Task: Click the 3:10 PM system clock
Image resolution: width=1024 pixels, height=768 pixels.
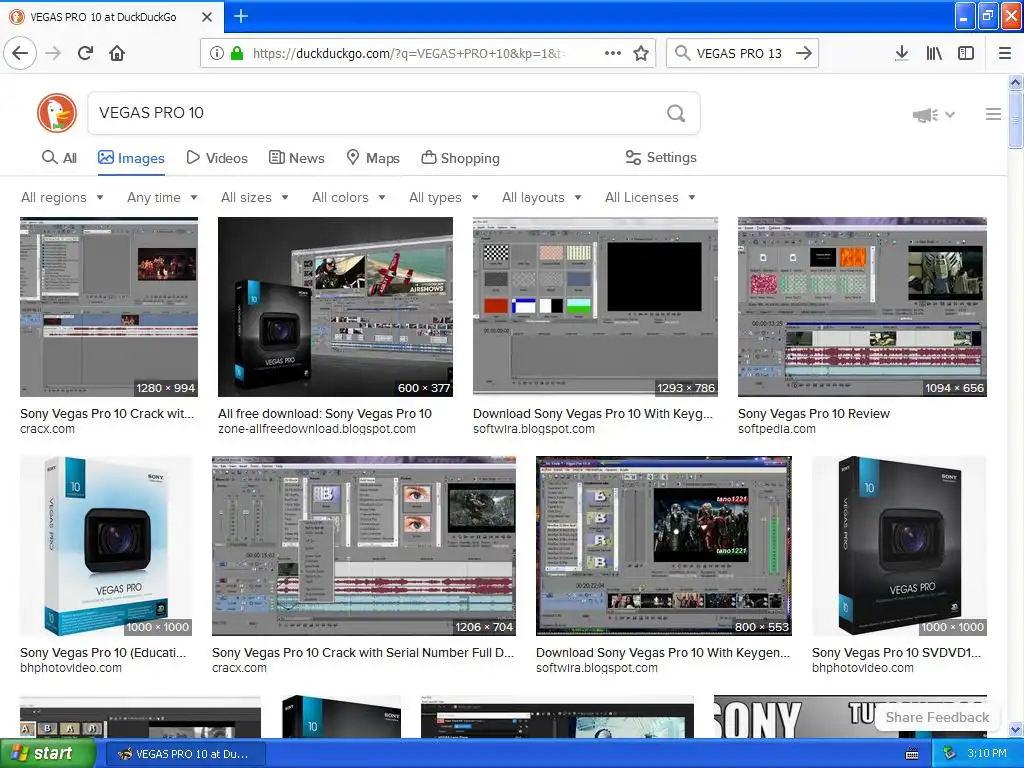Action: pyautogui.click(x=987, y=754)
